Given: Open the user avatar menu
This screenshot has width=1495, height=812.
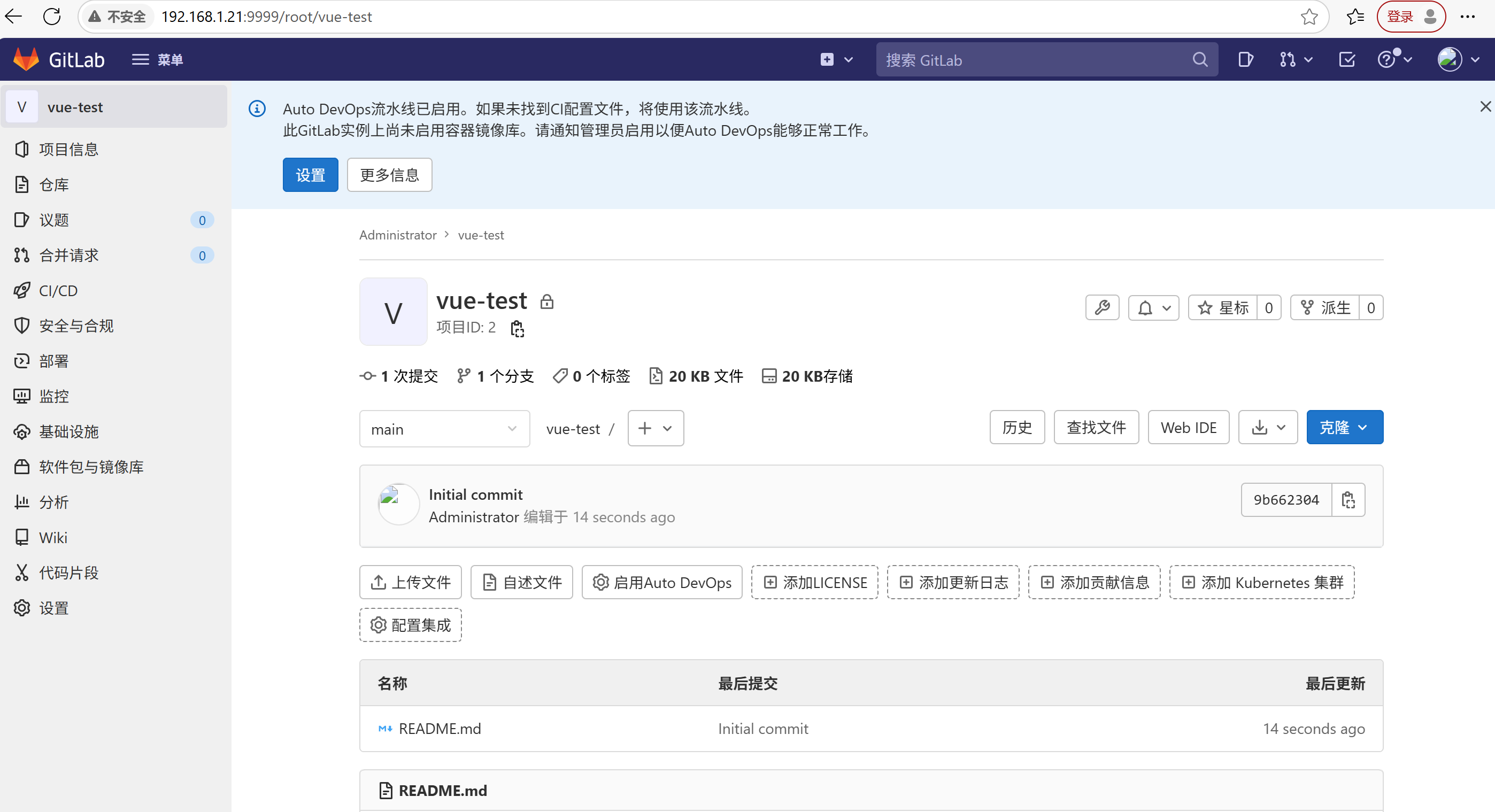Looking at the screenshot, I should (1458, 59).
